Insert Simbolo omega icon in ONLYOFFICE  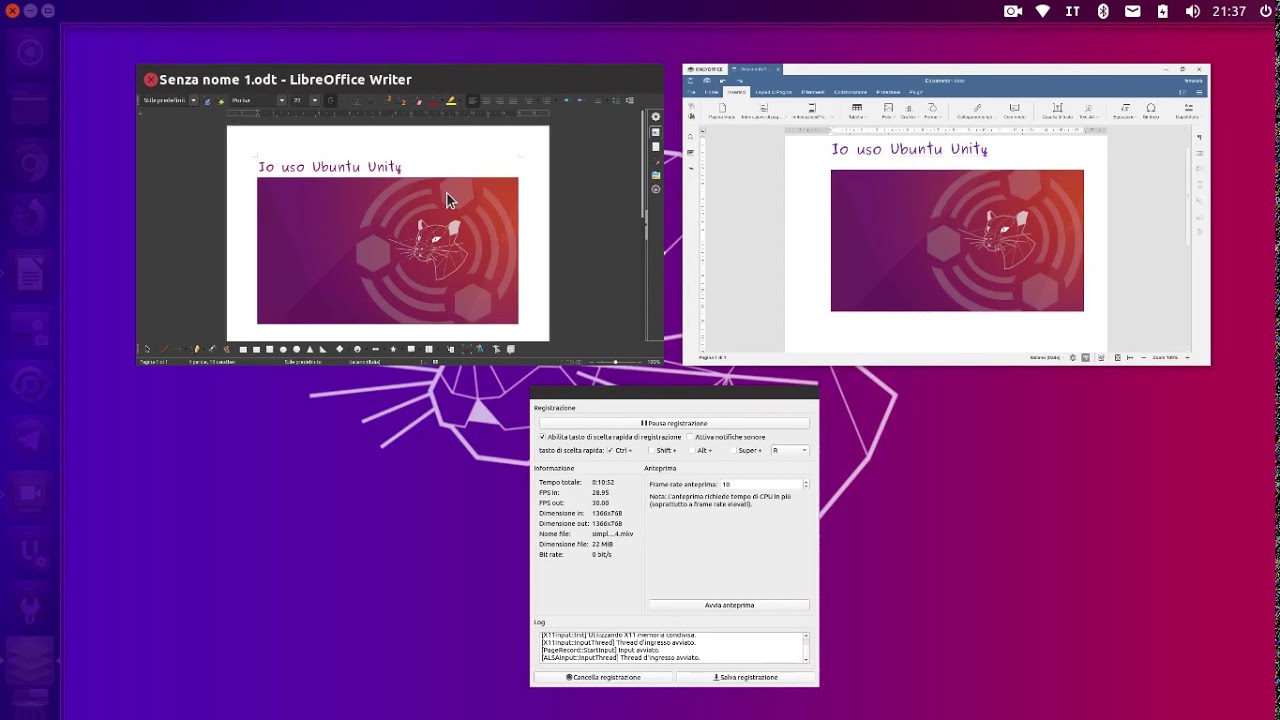[x=1151, y=111]
